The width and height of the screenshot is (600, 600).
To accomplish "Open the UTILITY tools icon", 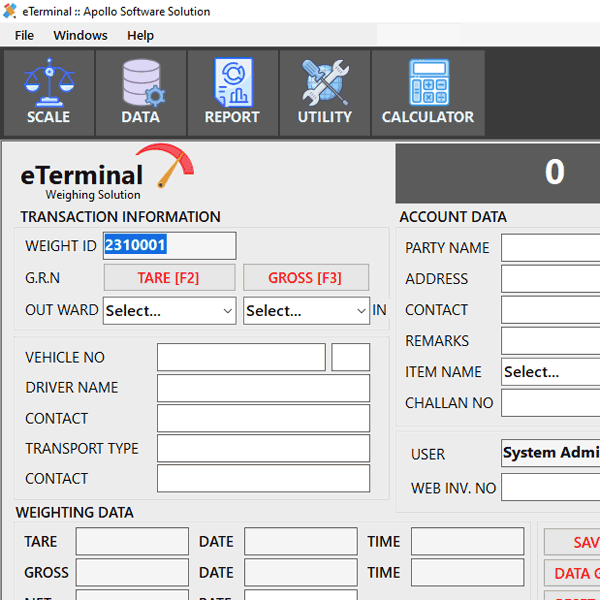I will (324, 92).
